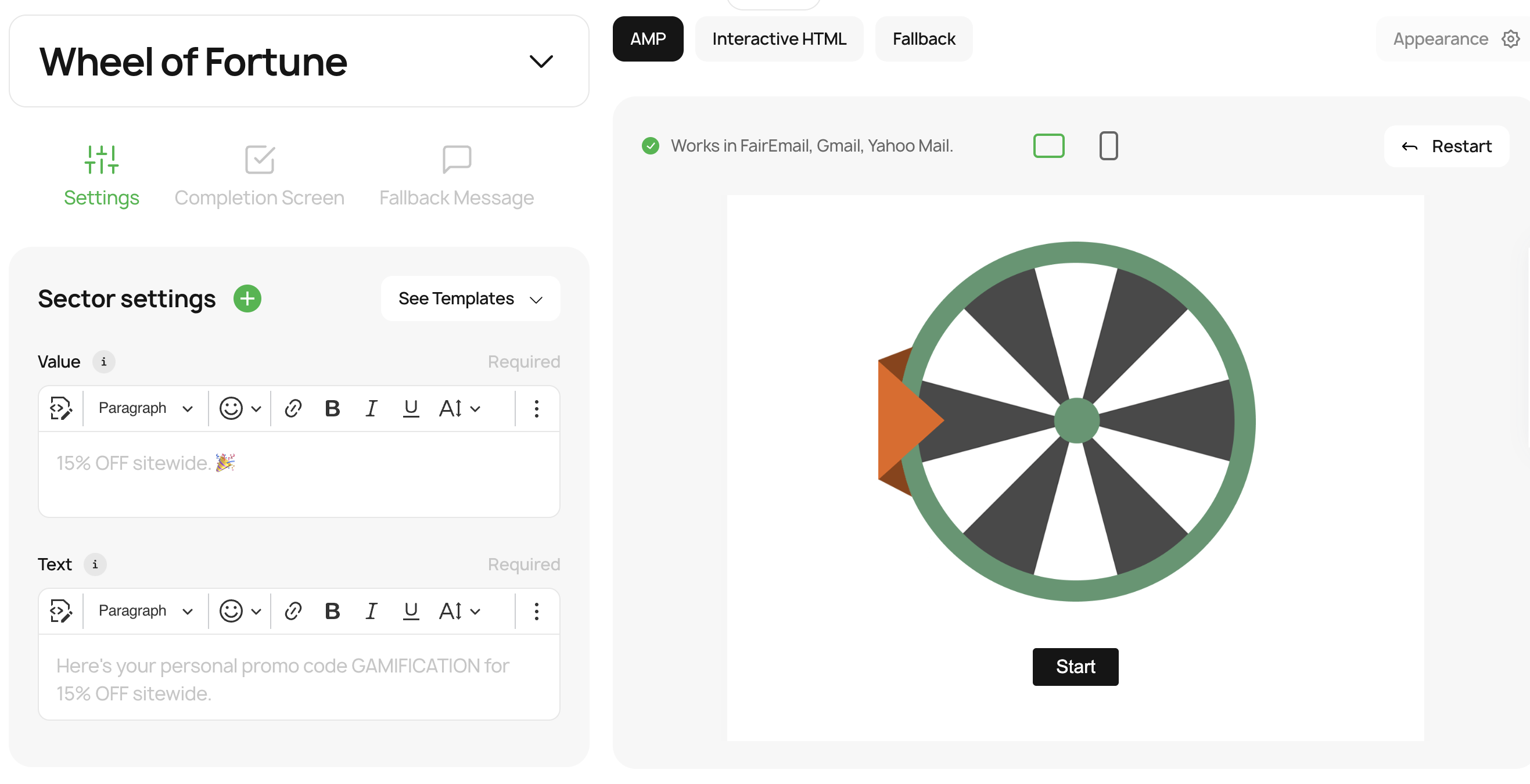Click the underline formatting icon
This screenshot has height=784, width=1530.
[x=410, y=408]
